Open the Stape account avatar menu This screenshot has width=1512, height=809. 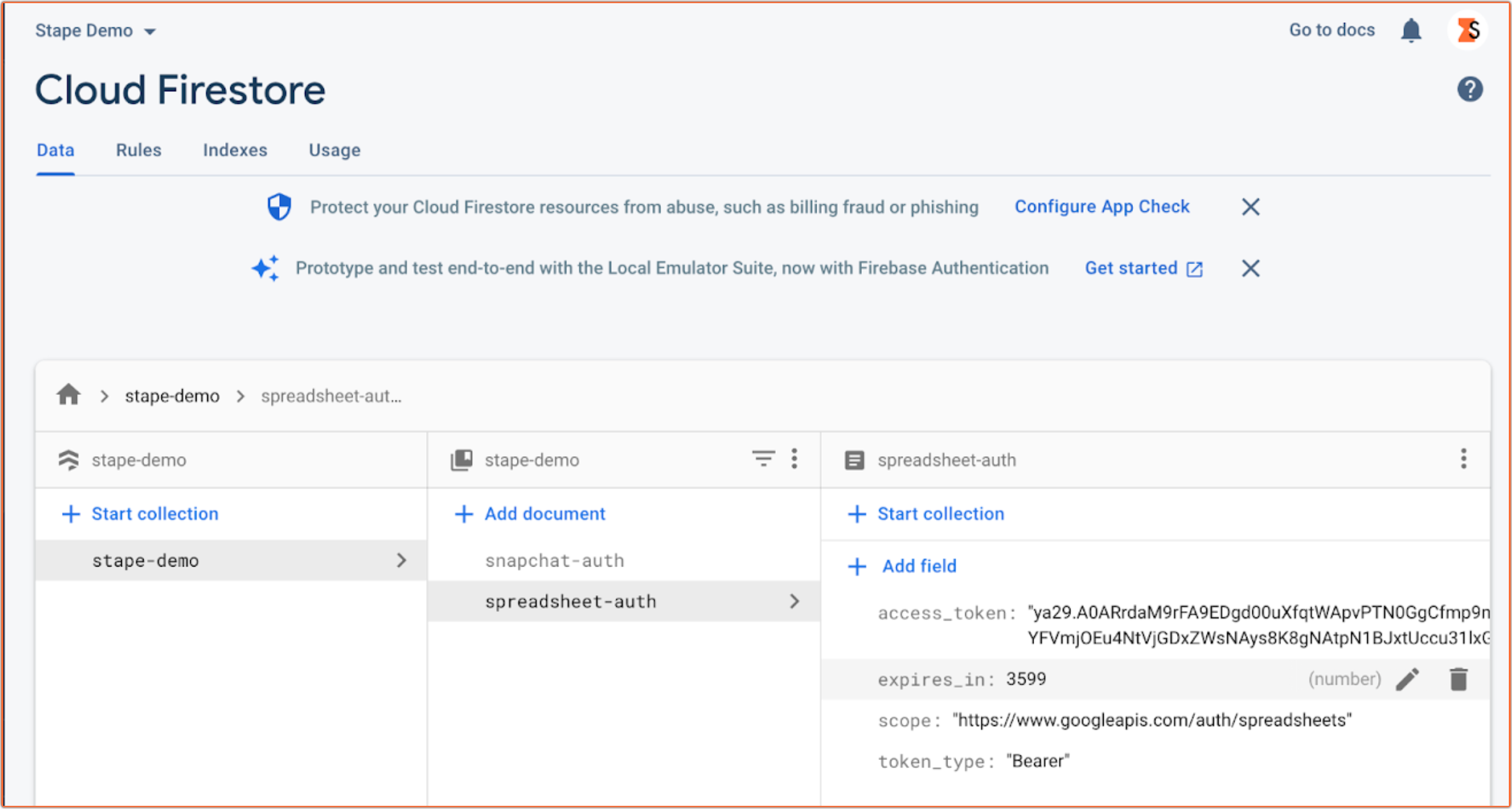coord(1468,30)
